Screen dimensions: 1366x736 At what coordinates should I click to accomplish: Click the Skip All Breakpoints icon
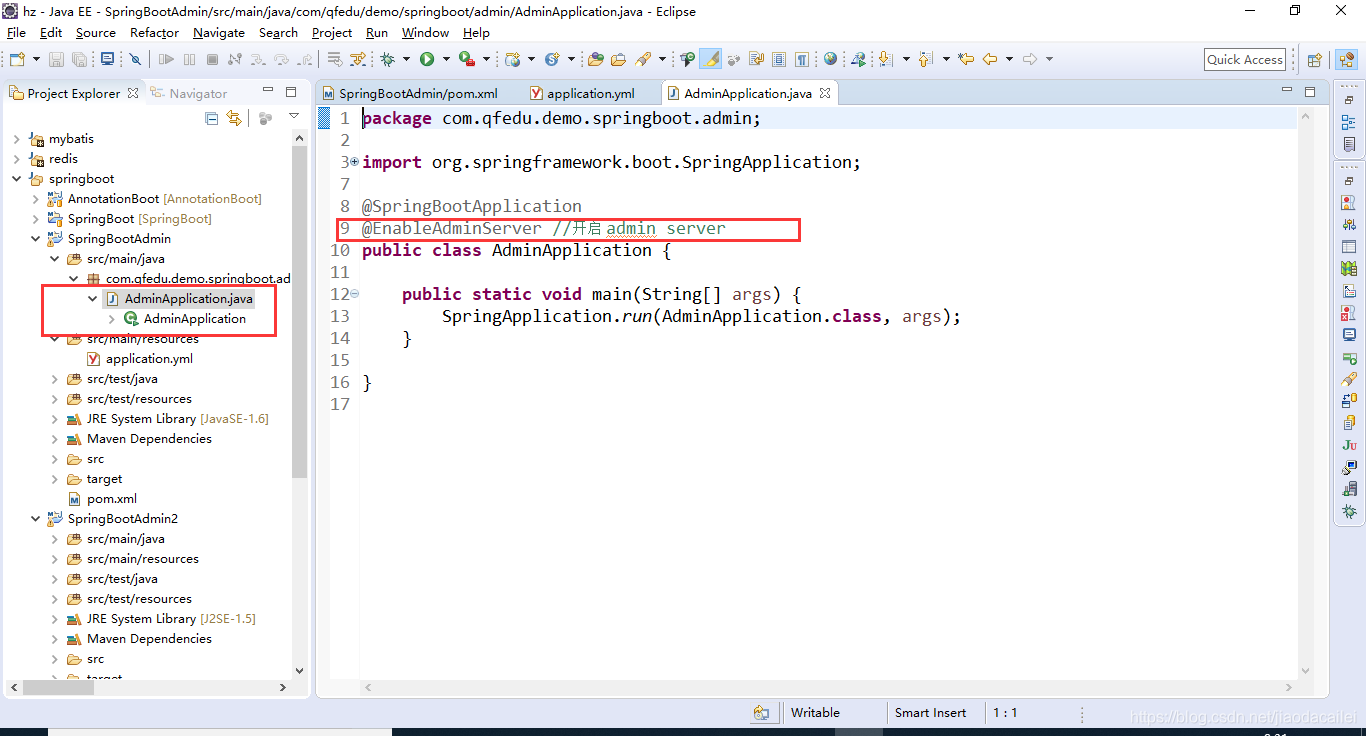135,60
